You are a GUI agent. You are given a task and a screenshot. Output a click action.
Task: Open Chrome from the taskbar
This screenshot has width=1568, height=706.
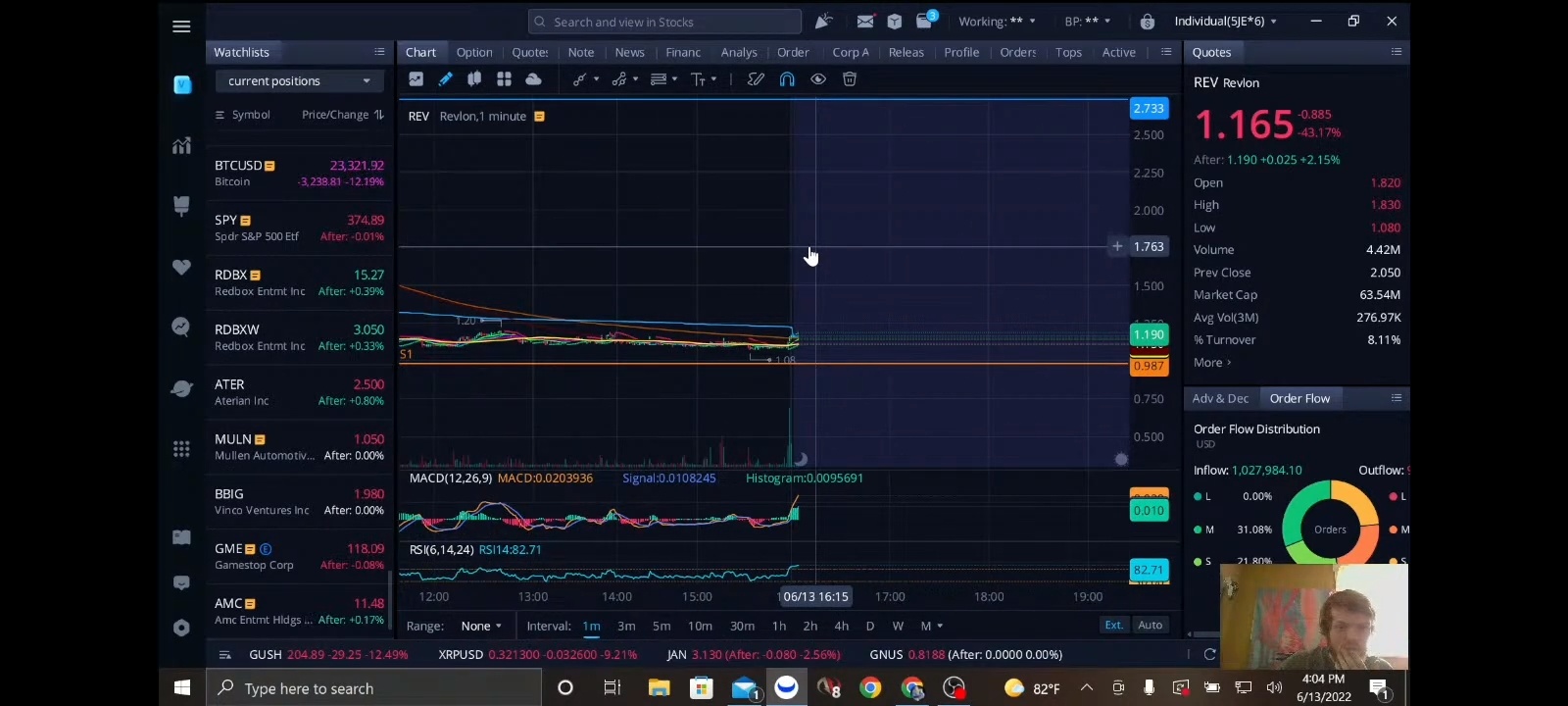point(870,687)
